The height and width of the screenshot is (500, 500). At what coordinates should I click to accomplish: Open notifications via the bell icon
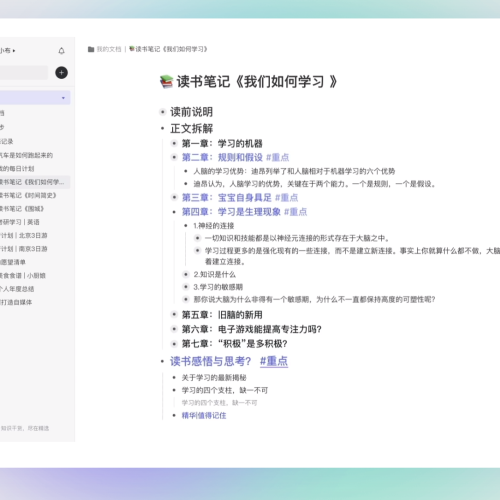point(61,51)
